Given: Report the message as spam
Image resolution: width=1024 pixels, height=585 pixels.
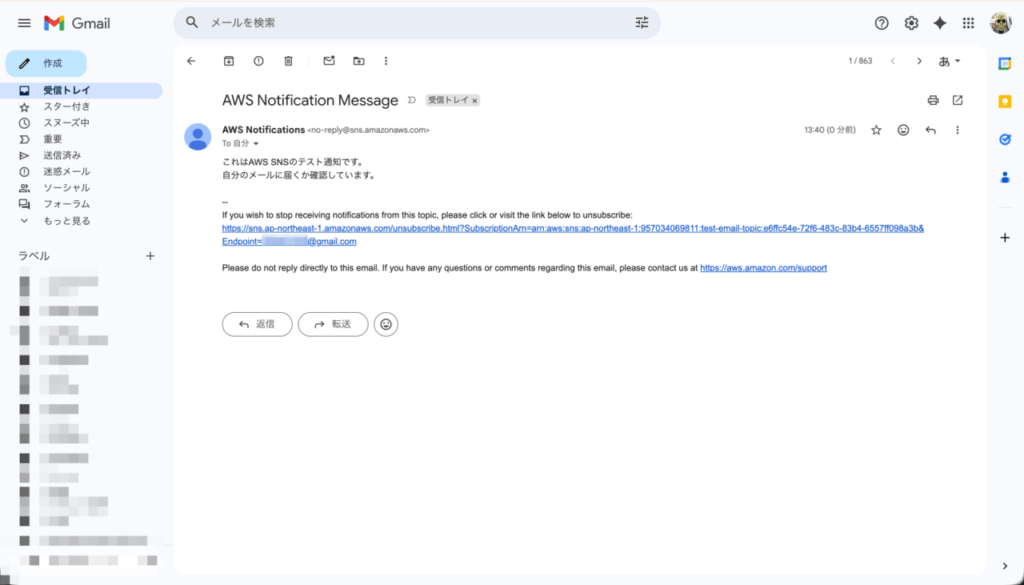Looking at the screenshot, I should (x=259, y=60).
